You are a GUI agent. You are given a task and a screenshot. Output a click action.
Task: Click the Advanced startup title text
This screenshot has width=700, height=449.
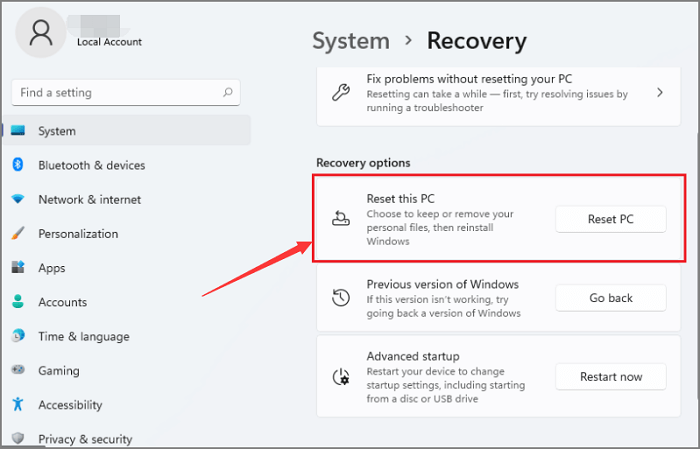(x=413, y=356)
